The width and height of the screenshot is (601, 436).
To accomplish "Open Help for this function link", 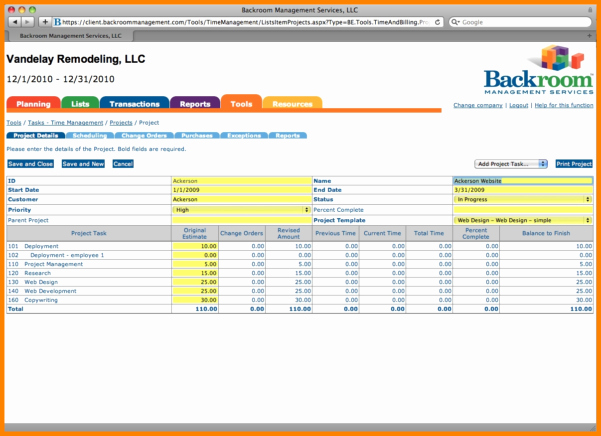I will [x=564, y=105].
